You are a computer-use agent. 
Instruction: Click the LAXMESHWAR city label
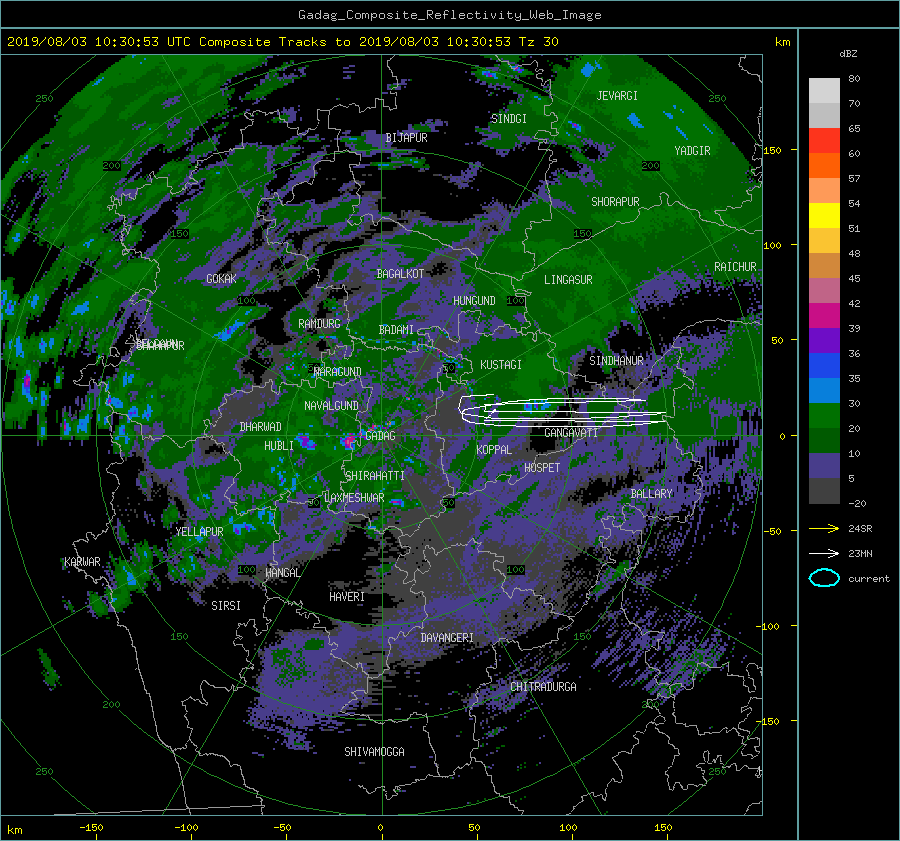pos(354,498)
